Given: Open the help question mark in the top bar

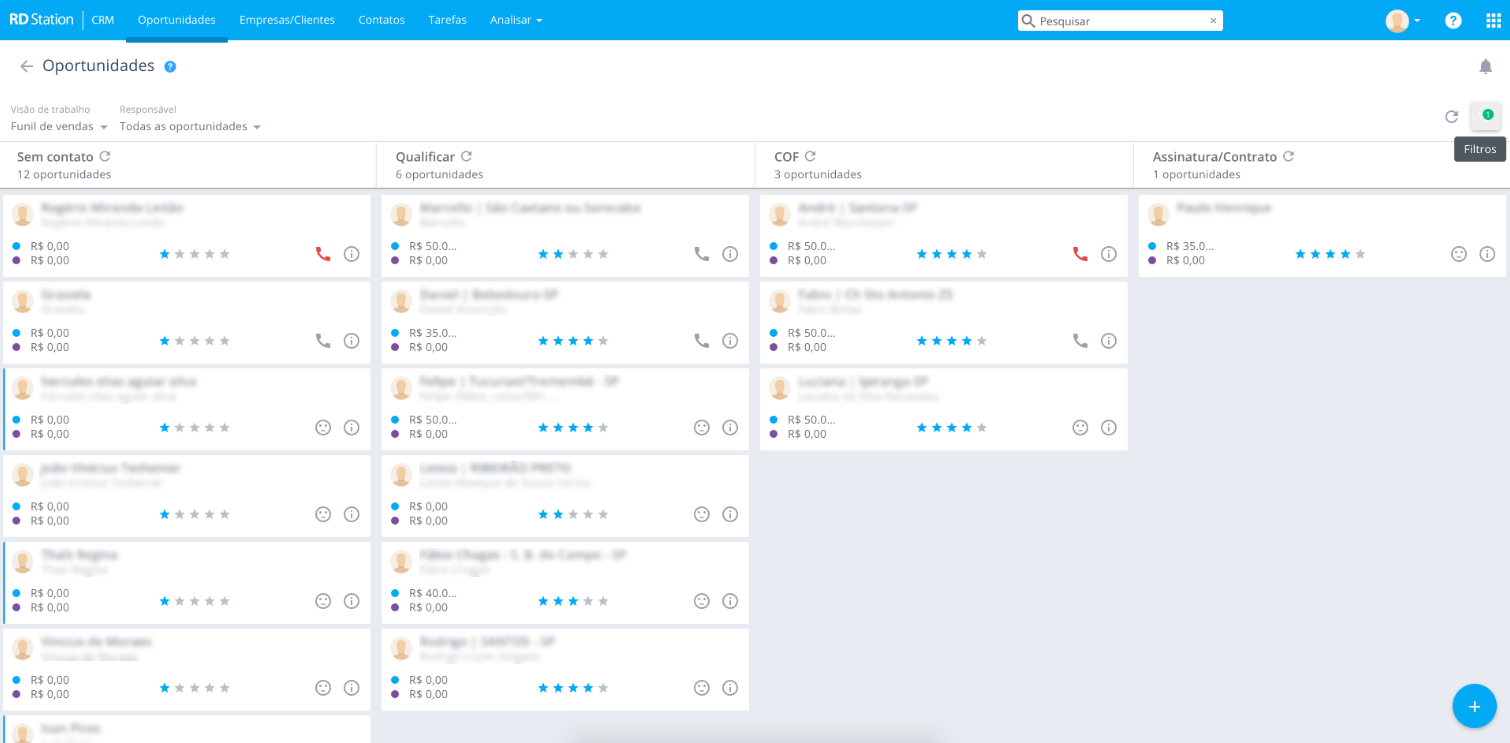Looking at the screenshot, I should tap(1453, 20).
